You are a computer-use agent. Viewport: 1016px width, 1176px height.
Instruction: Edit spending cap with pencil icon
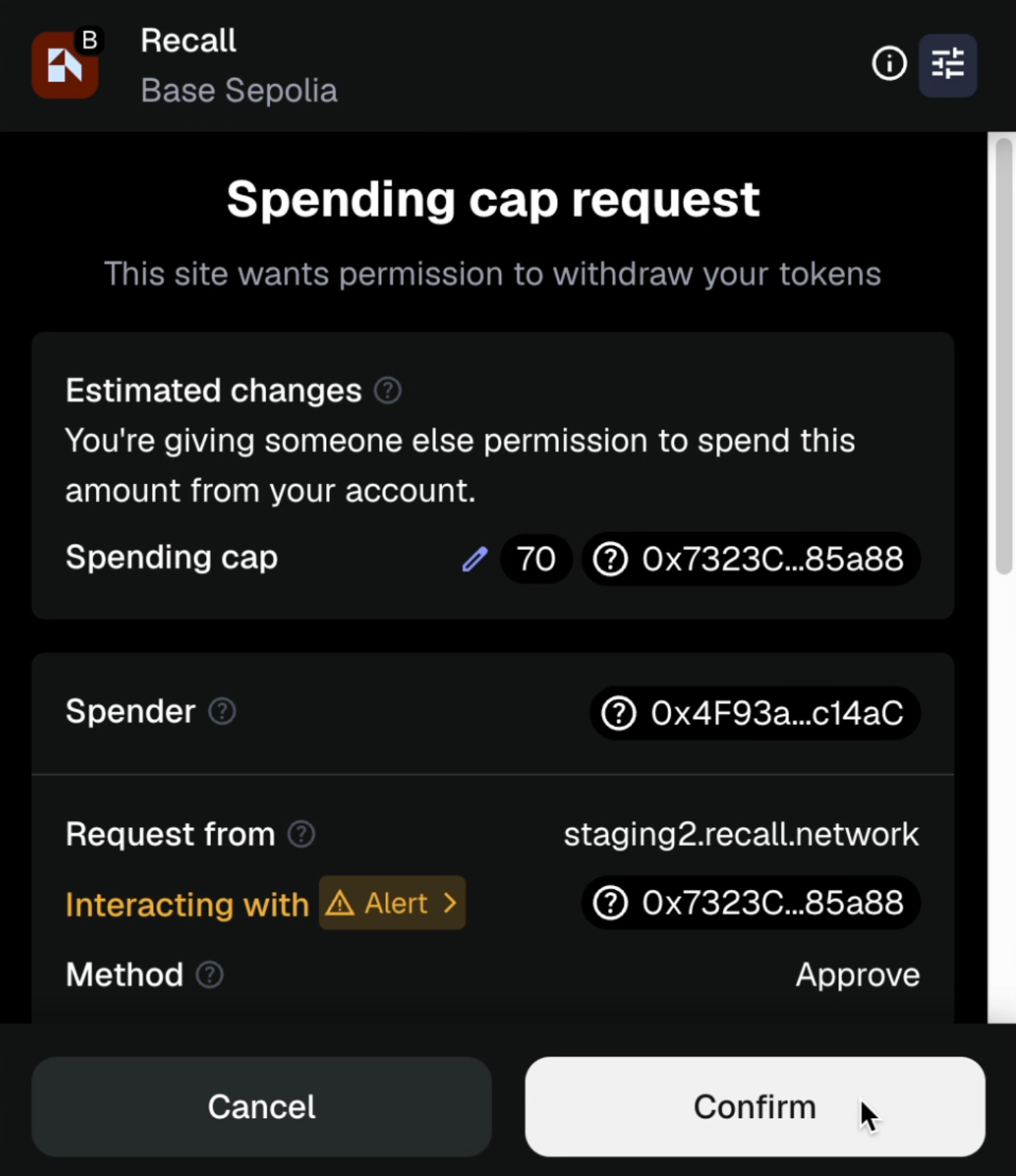point(474,559)
